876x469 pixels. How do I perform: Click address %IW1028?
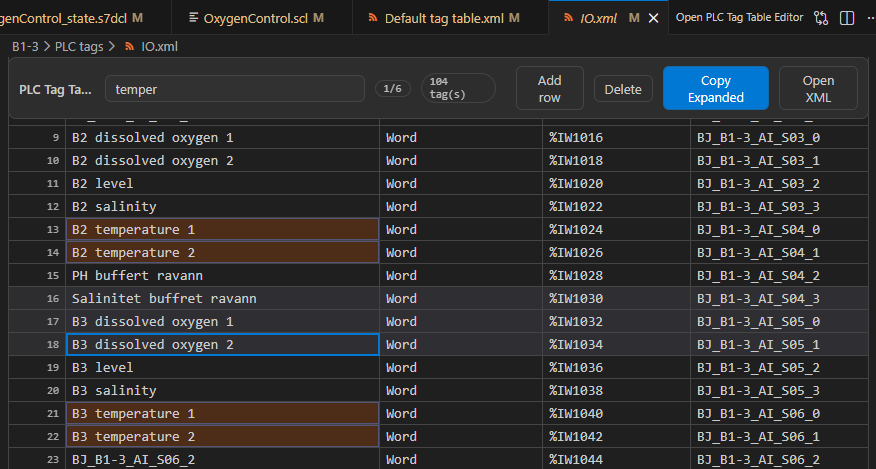pos(575,276)
